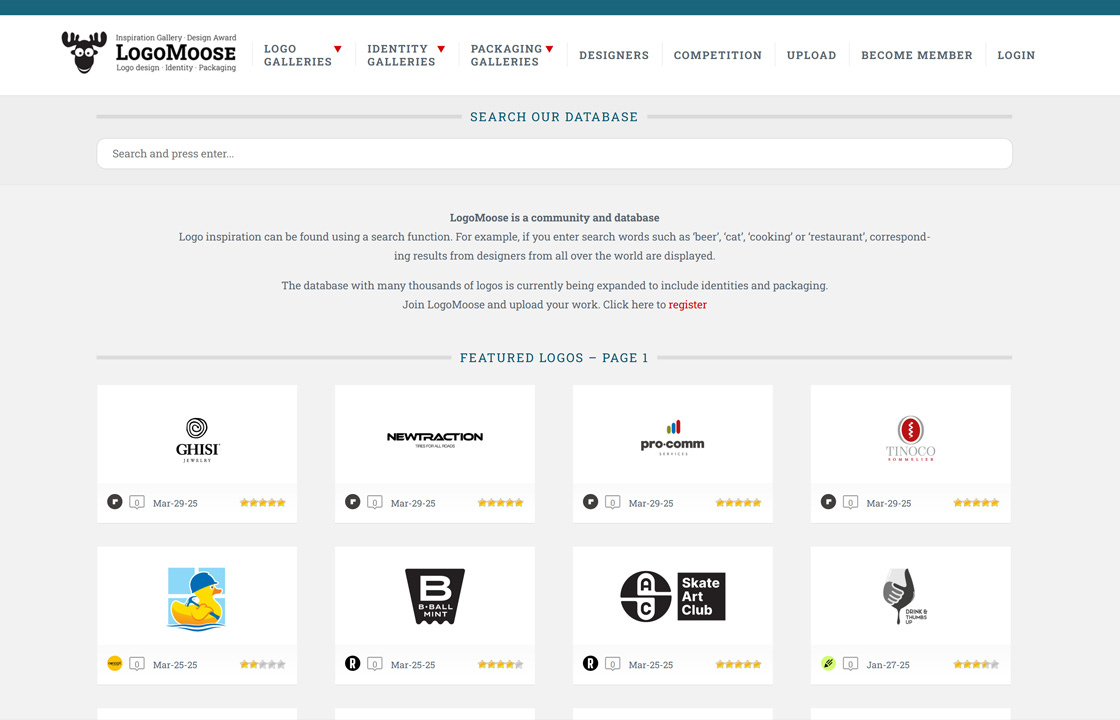
Task: Open the Identity Galleries menu
Action: (x=401, y=55)
